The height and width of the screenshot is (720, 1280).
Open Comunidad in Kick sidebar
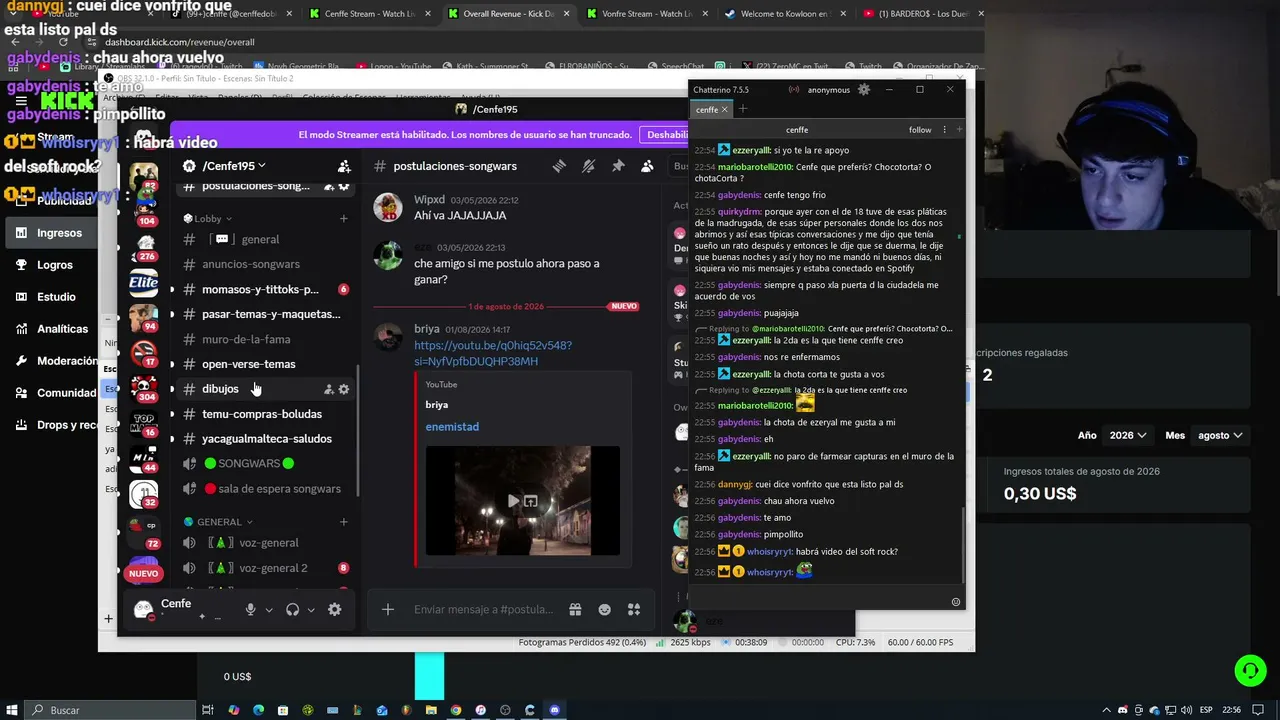tap(53, 393)
